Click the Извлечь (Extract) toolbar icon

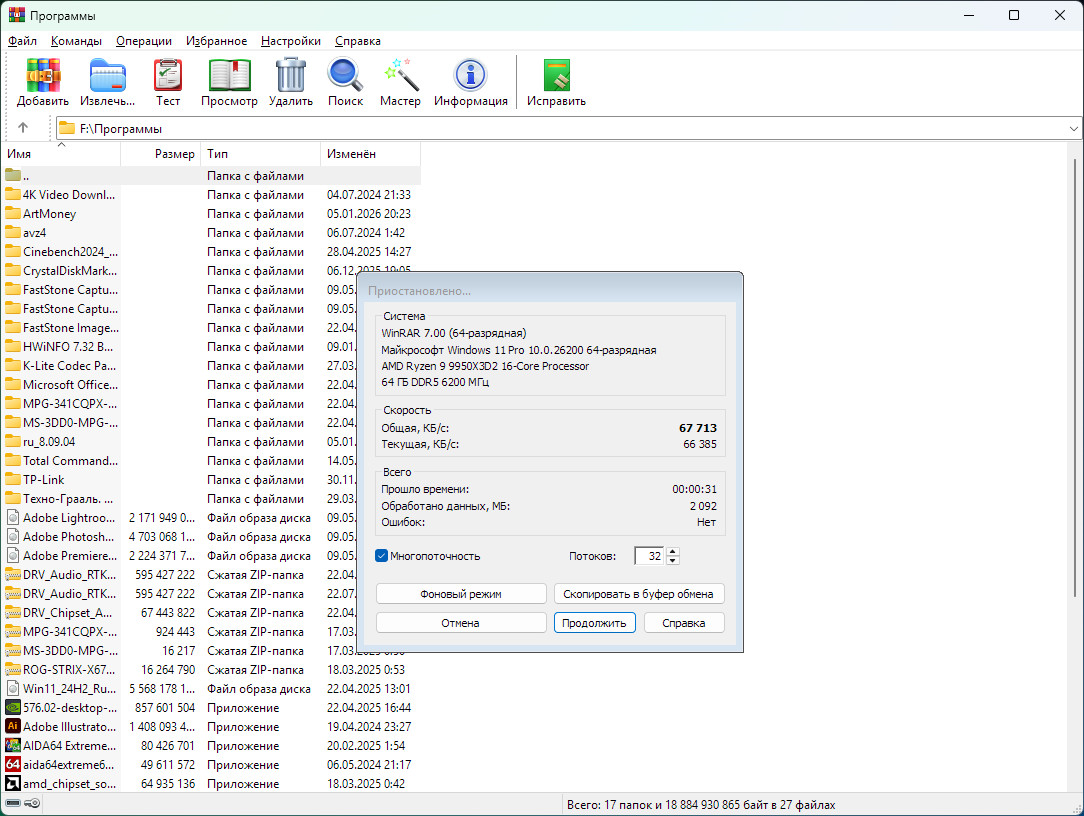[107, 75]
